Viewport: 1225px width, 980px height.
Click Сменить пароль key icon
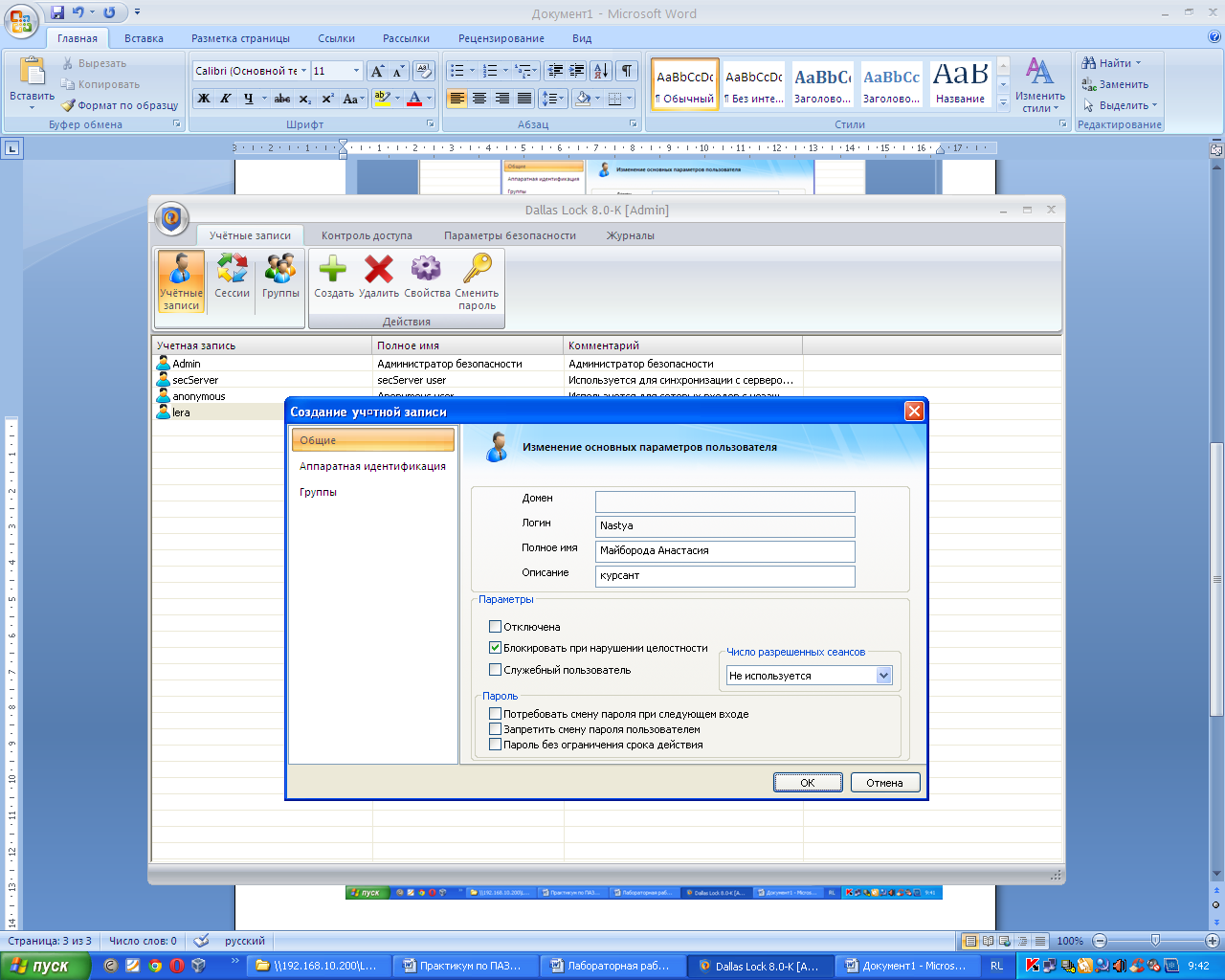pyautogui.click(x=477, y=281)
